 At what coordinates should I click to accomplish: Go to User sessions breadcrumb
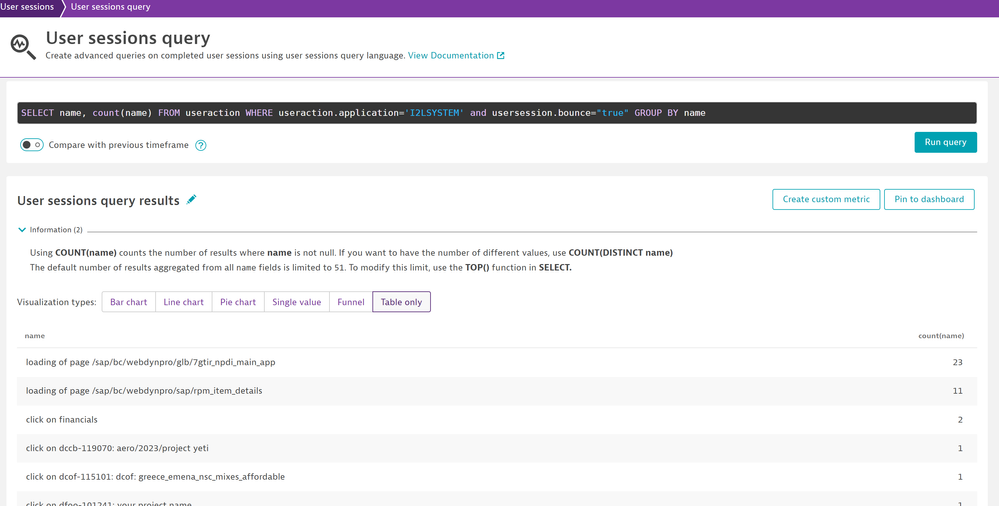[28, 7]
